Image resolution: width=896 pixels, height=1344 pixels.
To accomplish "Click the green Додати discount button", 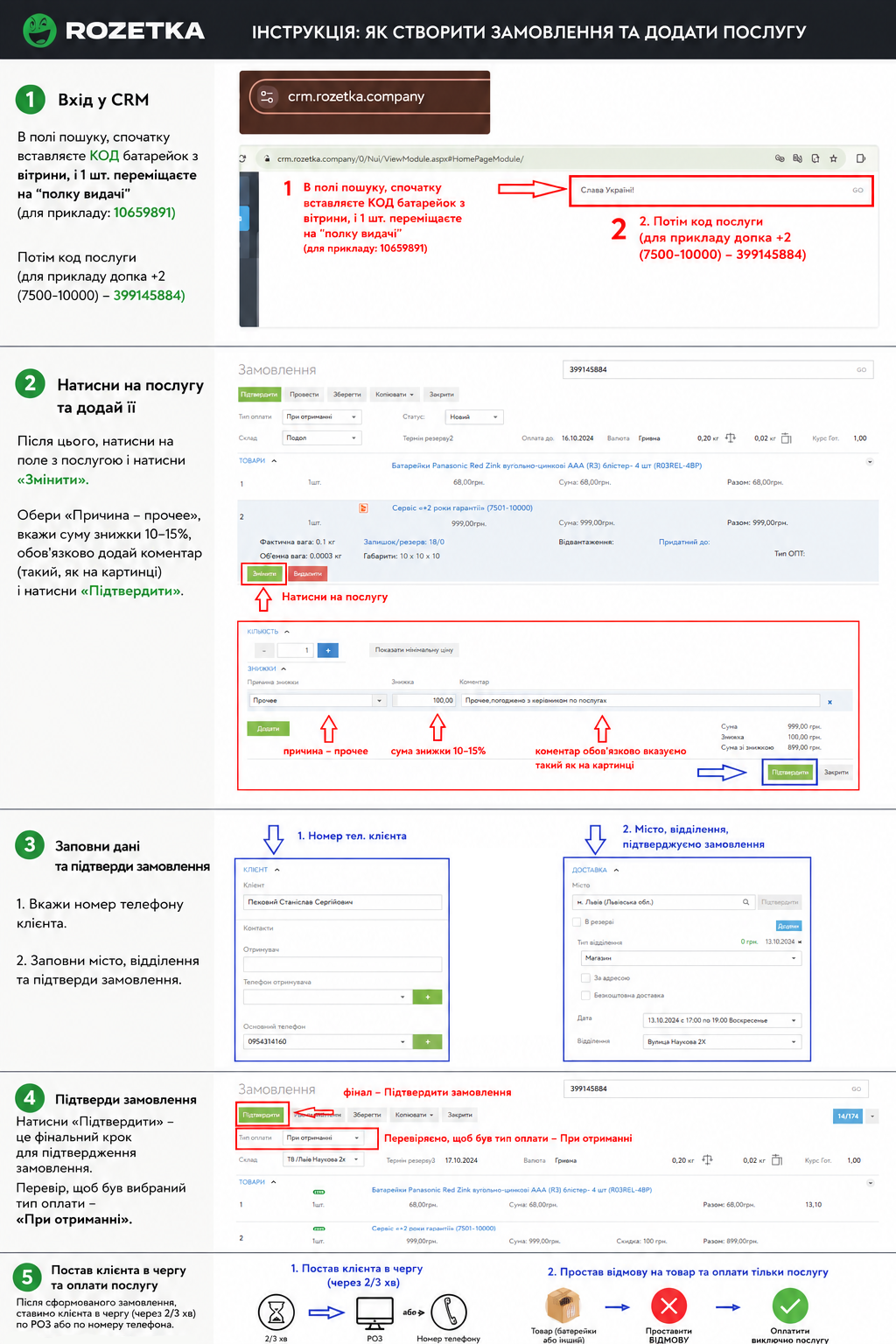I will pos(269,728).
